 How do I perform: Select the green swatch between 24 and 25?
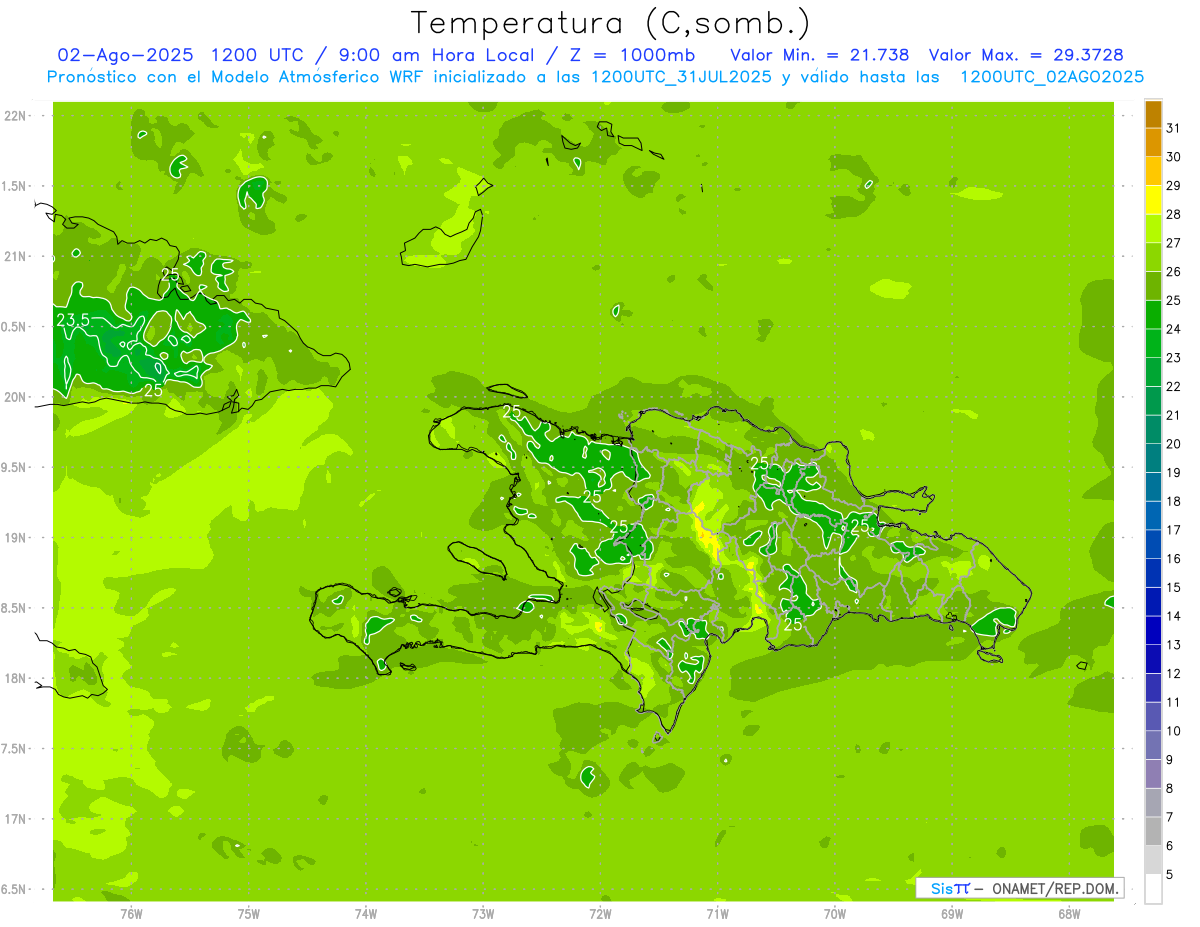tap(1153, 315)
